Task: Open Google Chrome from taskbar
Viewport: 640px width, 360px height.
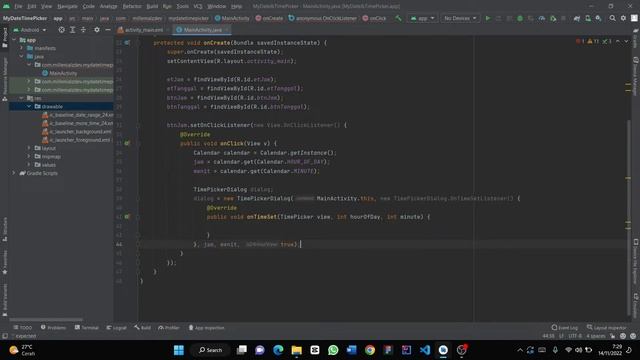Action: [x=370, y=350]
